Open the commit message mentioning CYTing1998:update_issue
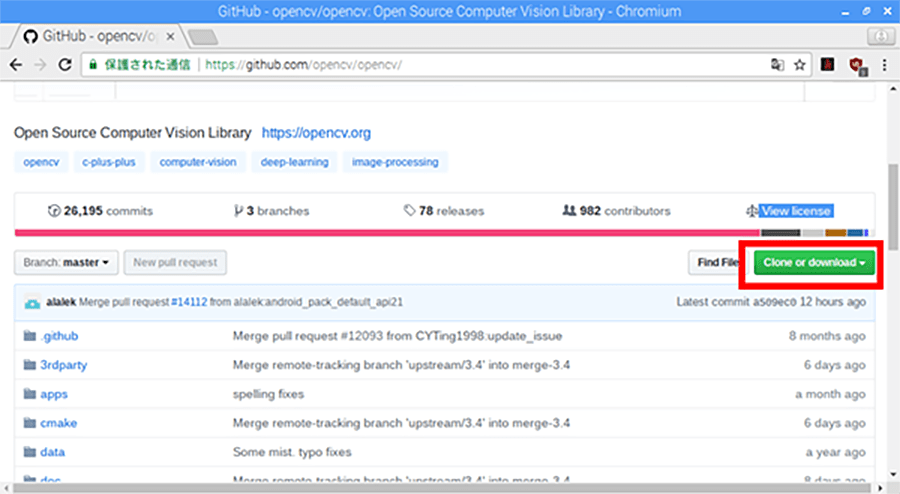The image size is (900, 494). (397, 336)
